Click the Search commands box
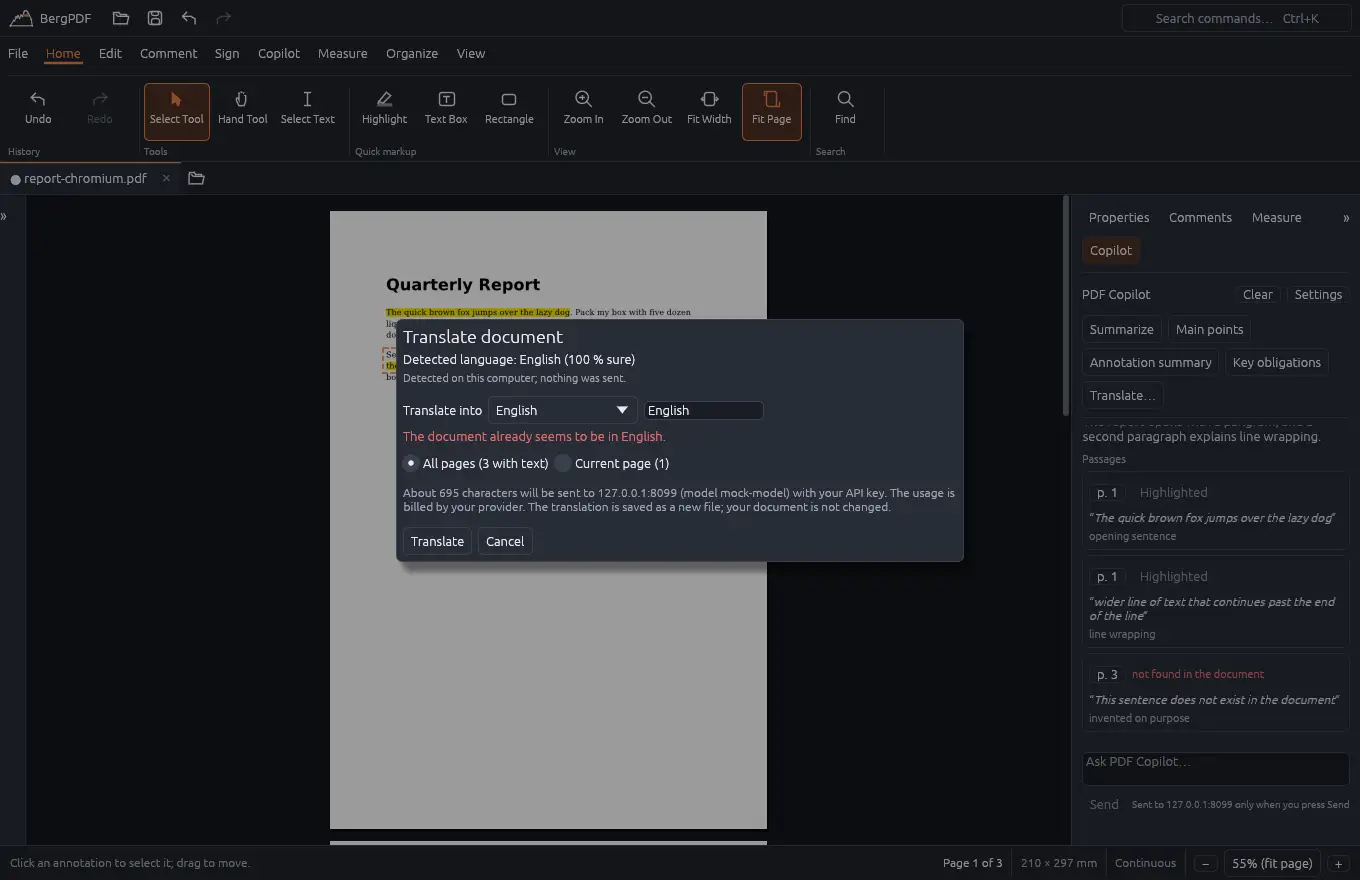The width and height of the screenshot is (1360, 880). (x=1237, y=18)
